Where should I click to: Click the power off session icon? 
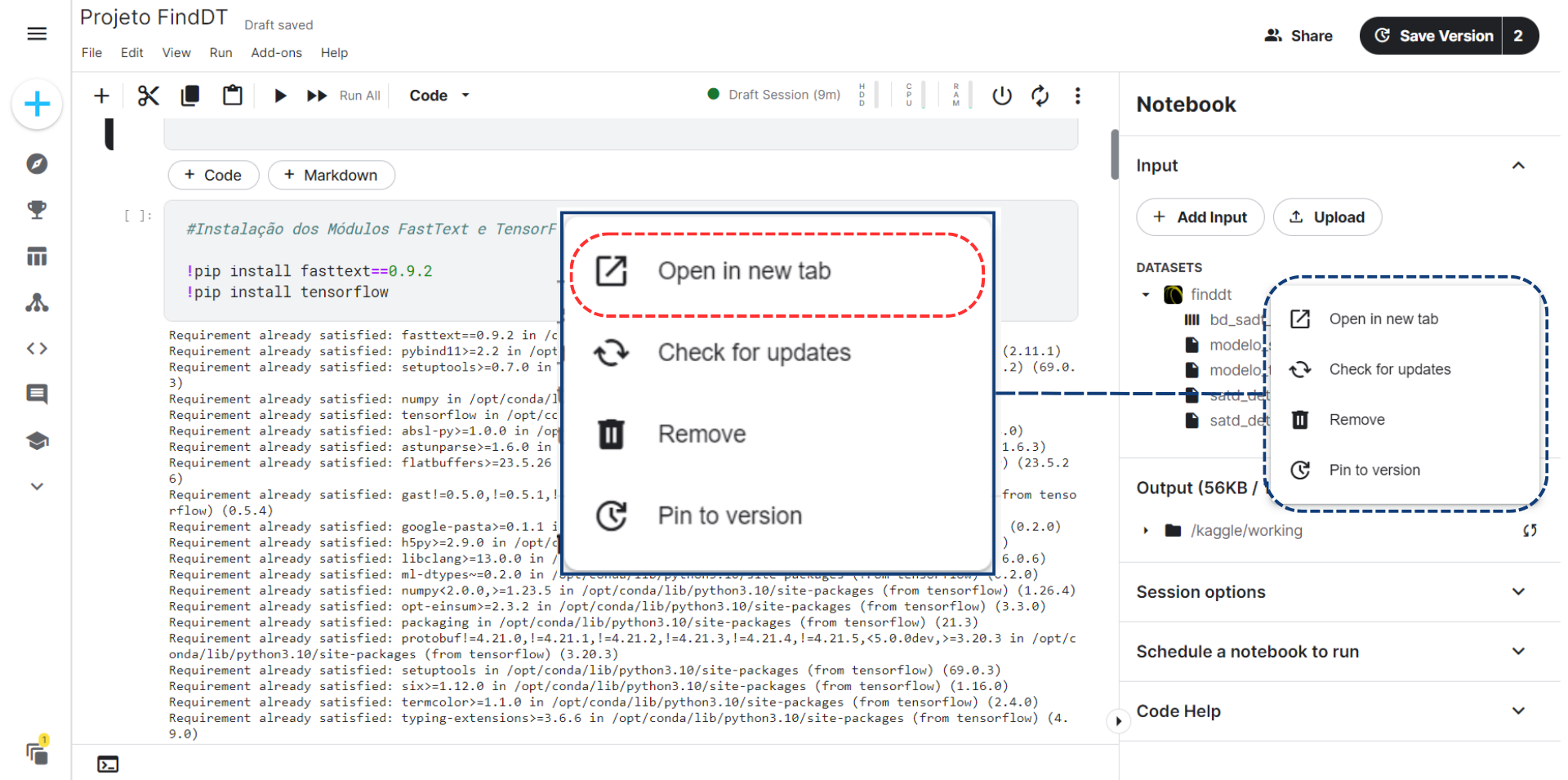coord(1002,96)
